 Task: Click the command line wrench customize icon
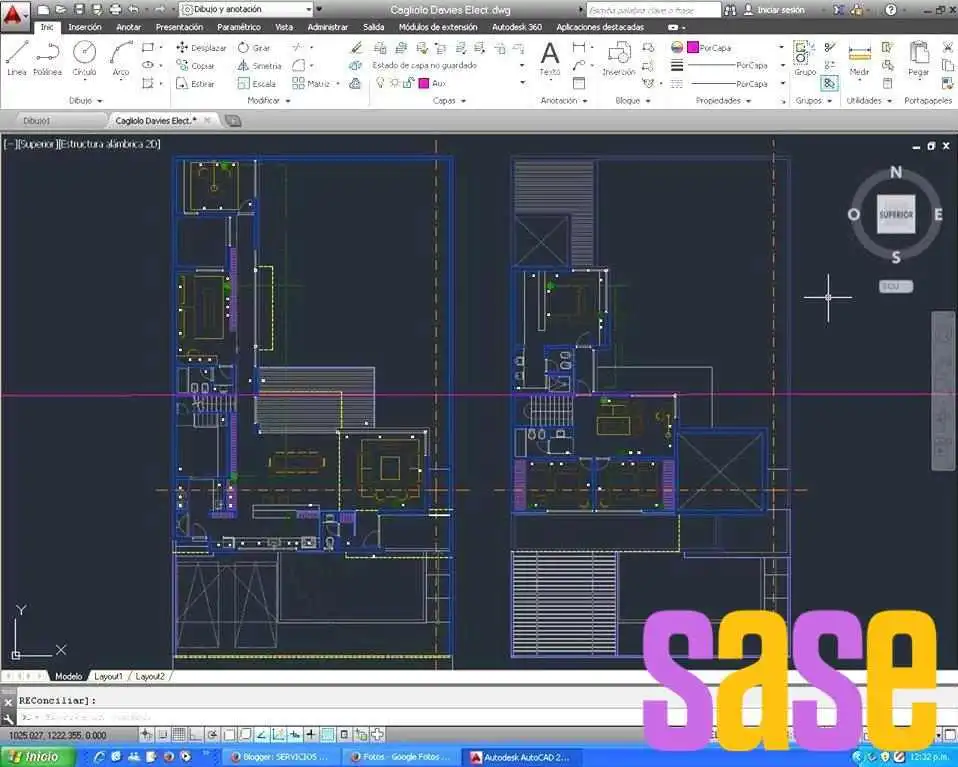pos(8,719)
